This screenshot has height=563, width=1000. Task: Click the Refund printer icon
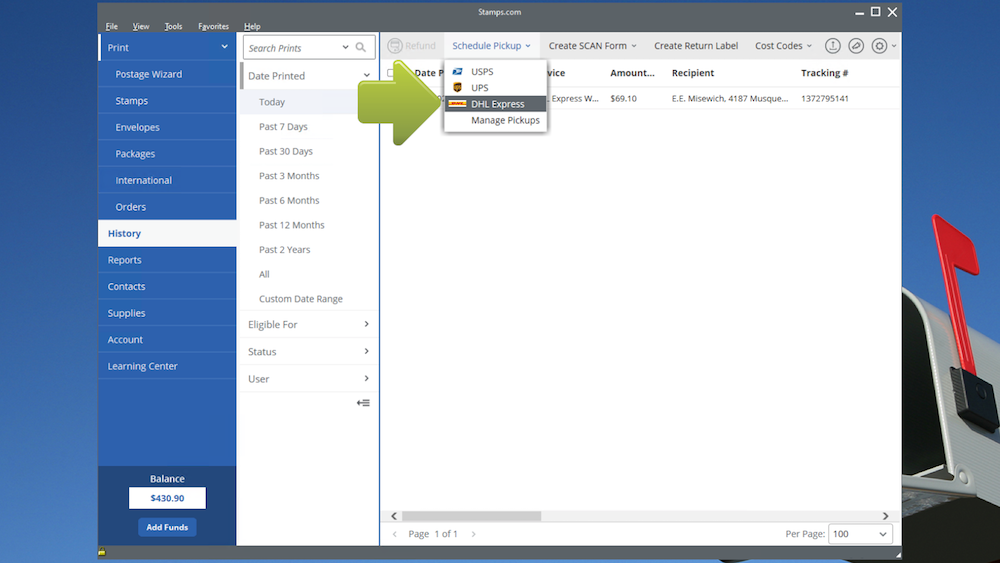(395, 46)
